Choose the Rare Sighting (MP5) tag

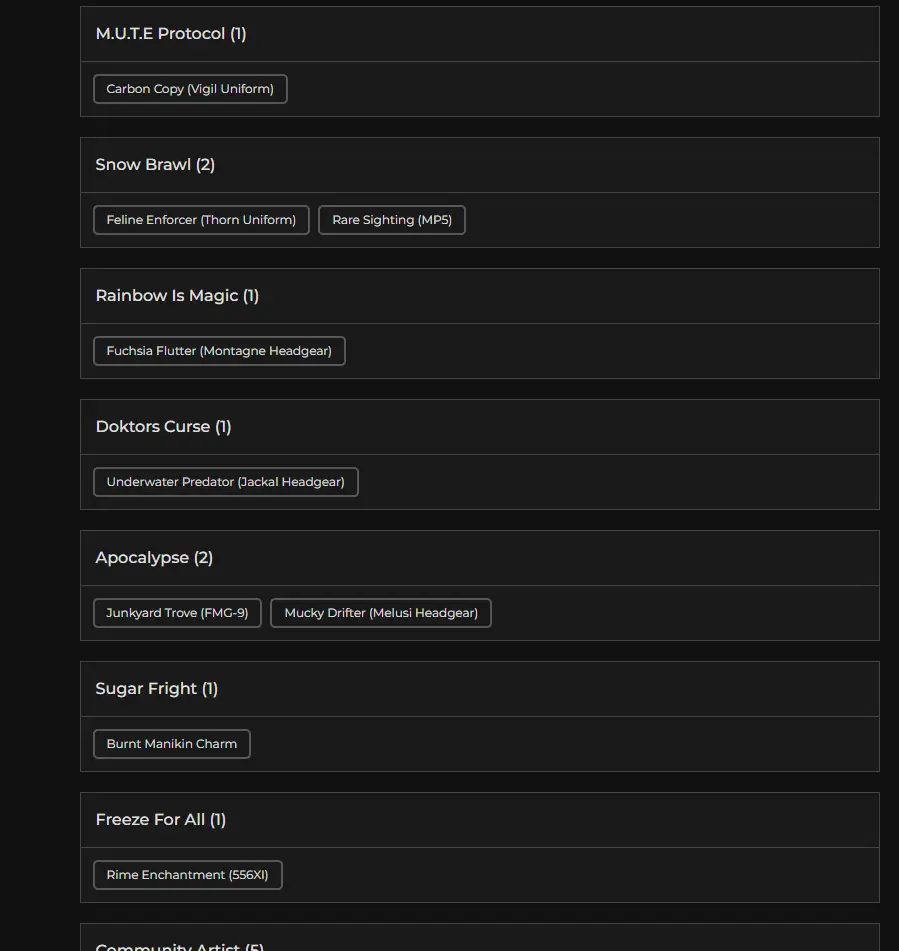pyautogui.click(x=392, y=220)
